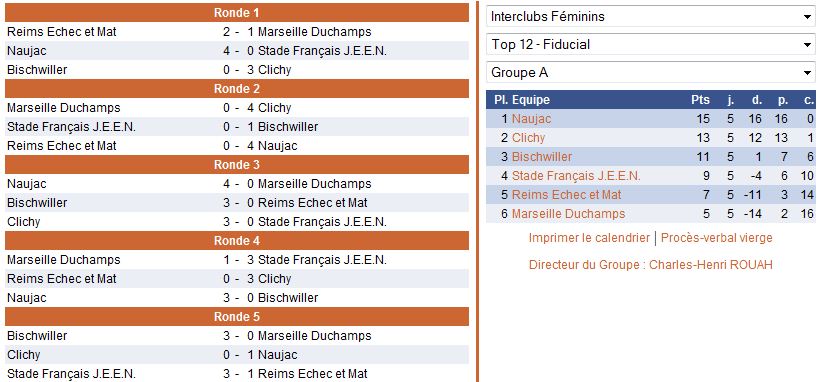Click Reims Echec et Mat ranking link
The width and height of the screenshot is (820, 382).
coord(566,195)
